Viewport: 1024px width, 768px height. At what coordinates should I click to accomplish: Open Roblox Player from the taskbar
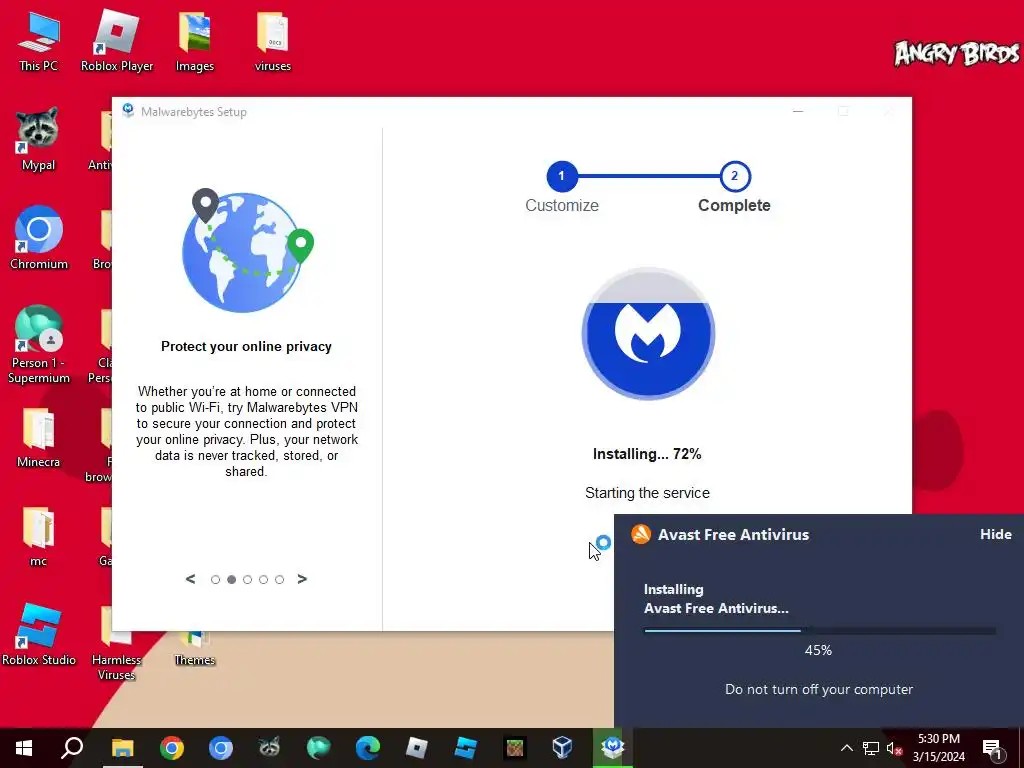pos(417,748)
